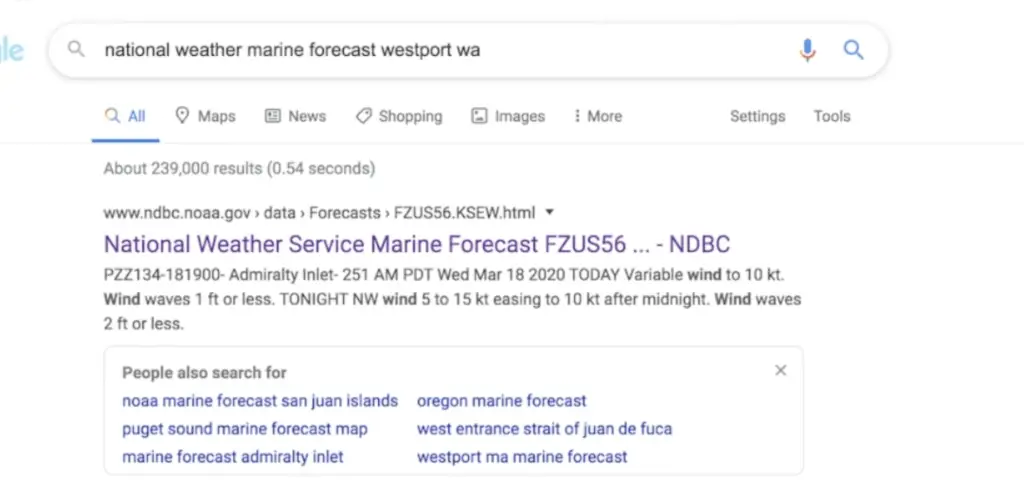Switch to the All results tab
Image resolution: width=1024 pixels, height=499 pixels.
125,116
